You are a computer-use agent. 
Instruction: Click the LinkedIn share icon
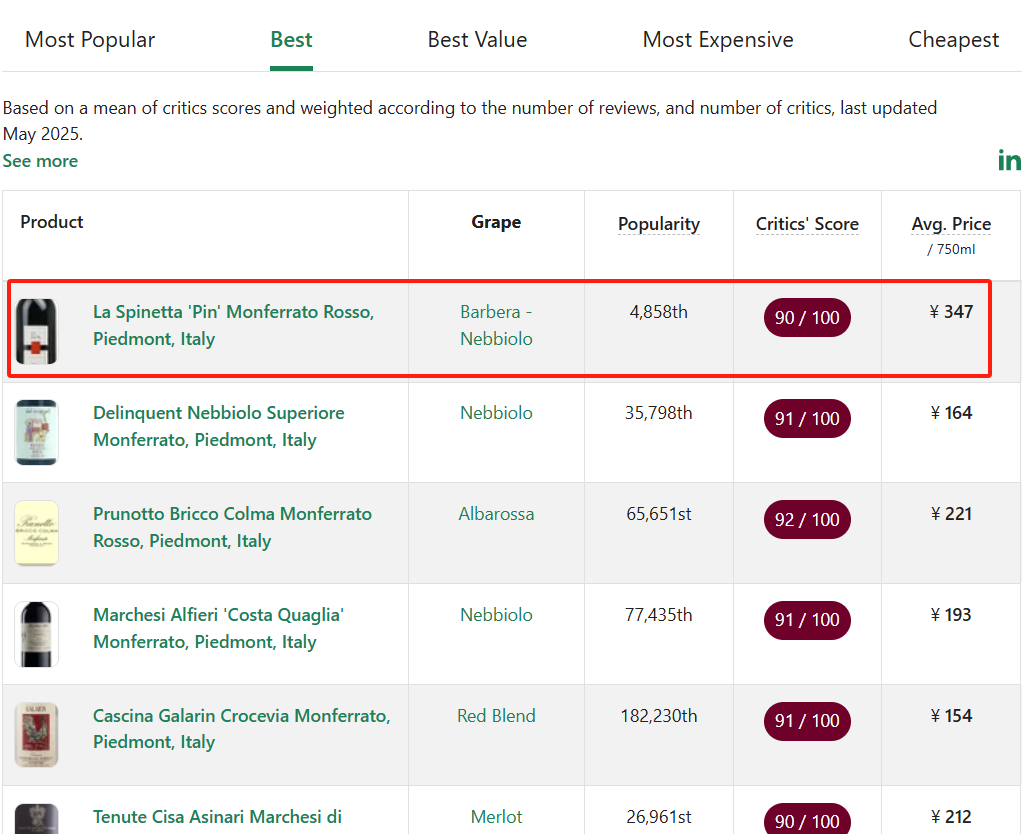(1009, 160)
